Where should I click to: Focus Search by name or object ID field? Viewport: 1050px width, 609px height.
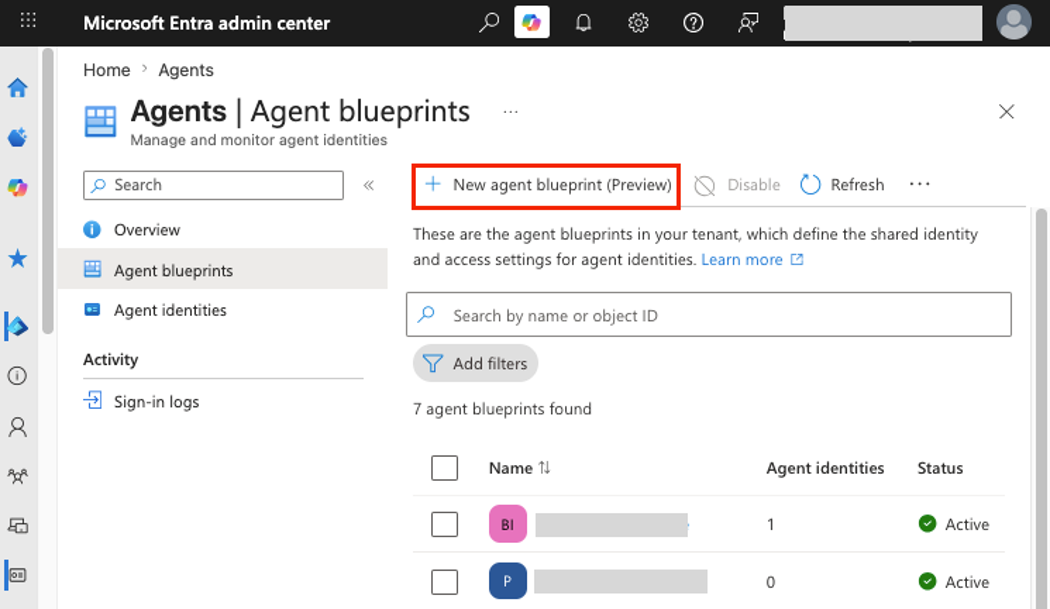click(708, 315)
